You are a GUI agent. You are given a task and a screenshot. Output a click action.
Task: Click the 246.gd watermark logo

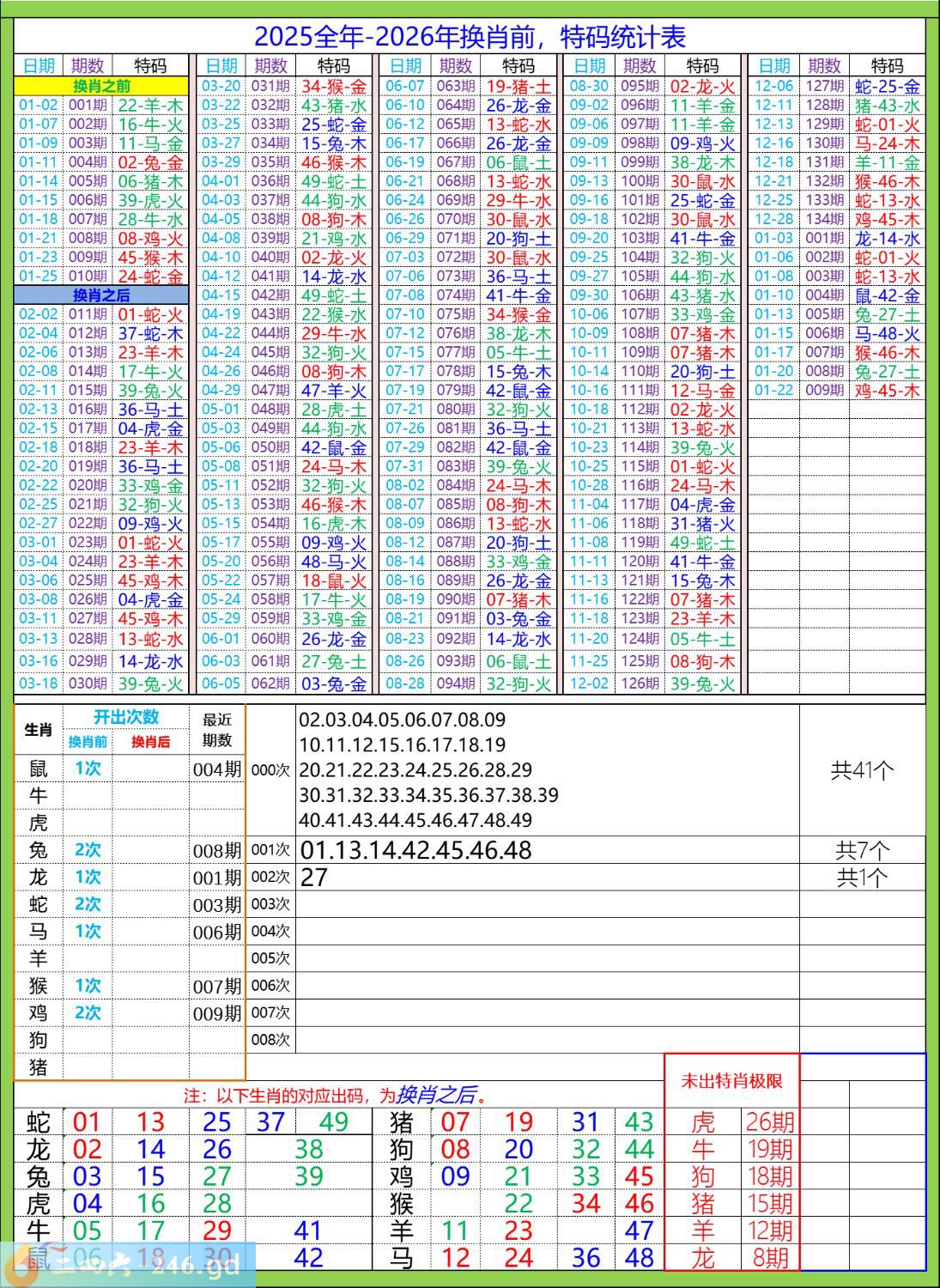(x=129, y=1264)
